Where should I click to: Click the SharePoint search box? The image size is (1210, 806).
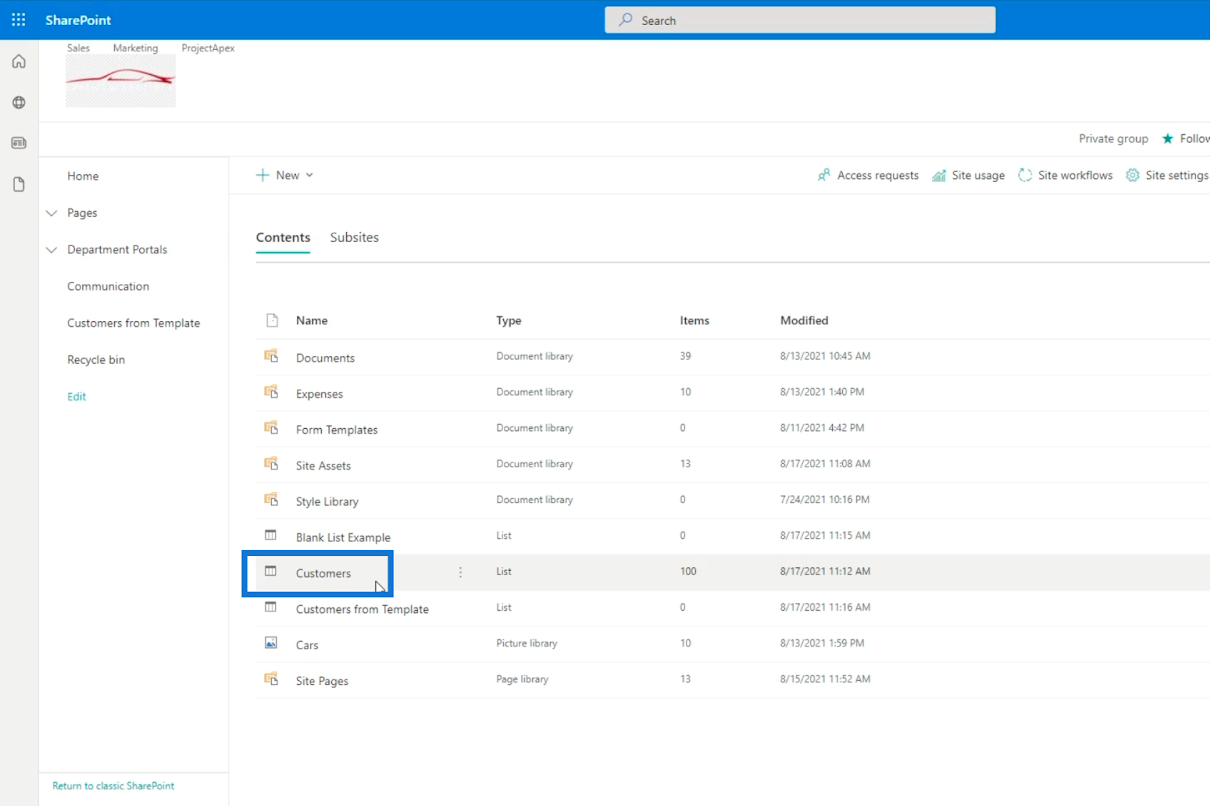tap(799, 20)
